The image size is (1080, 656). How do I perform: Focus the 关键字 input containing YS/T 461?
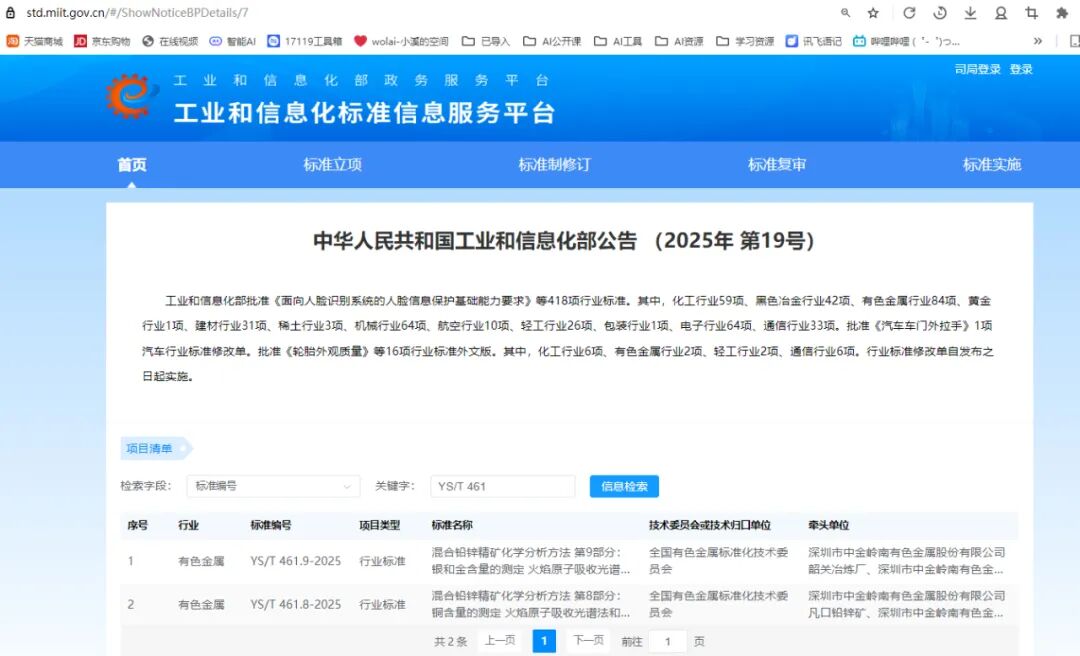(x=503, y=486)
